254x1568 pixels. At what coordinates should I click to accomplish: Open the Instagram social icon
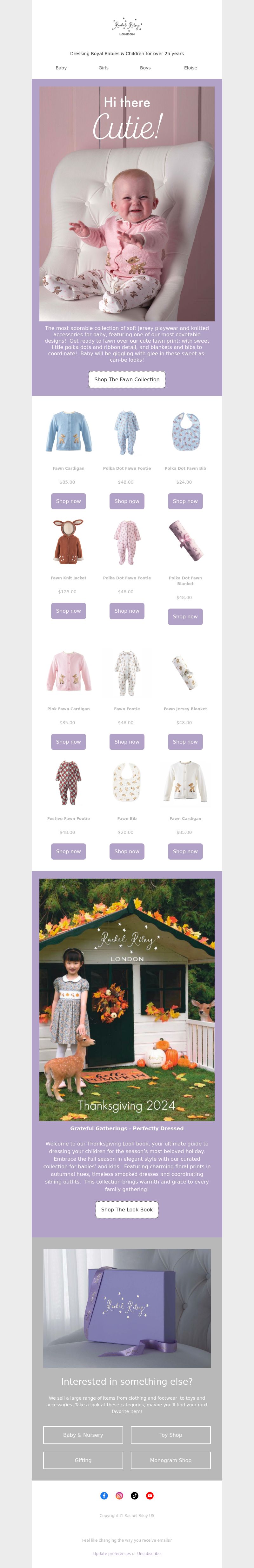tap(119, 1495)
